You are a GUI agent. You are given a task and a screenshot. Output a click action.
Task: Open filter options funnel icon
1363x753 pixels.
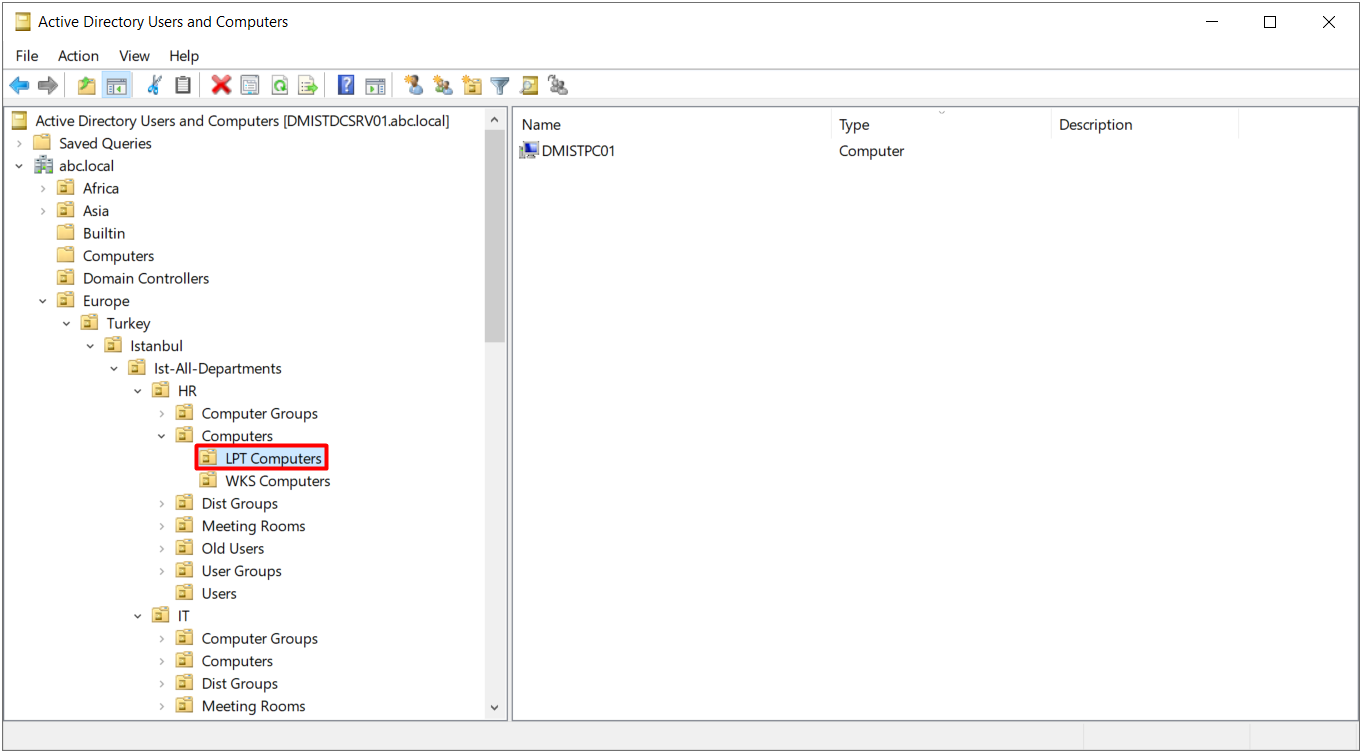[500, 86]
